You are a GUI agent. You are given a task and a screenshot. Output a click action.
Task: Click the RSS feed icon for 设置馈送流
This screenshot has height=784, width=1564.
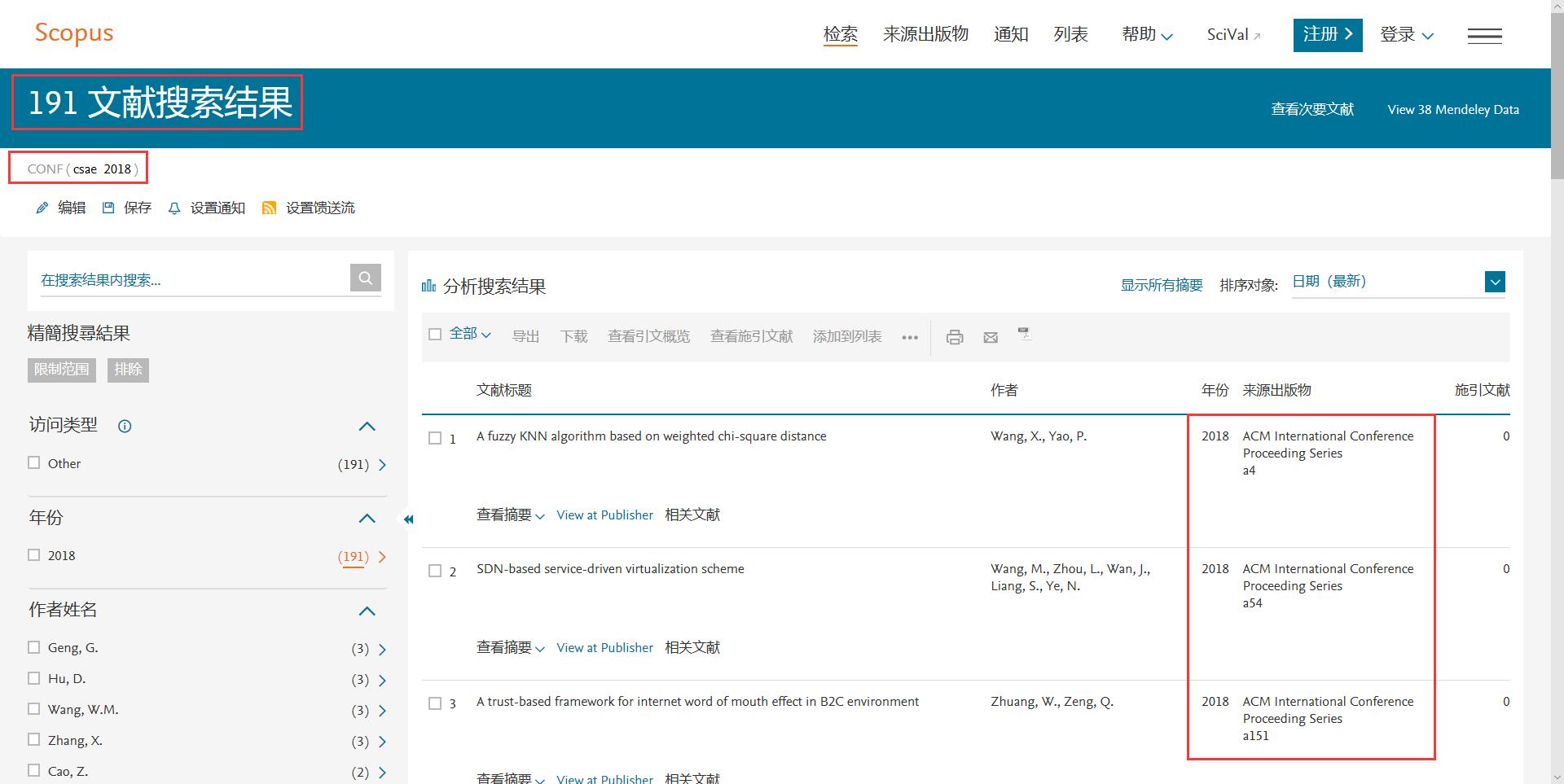[269, 208]
